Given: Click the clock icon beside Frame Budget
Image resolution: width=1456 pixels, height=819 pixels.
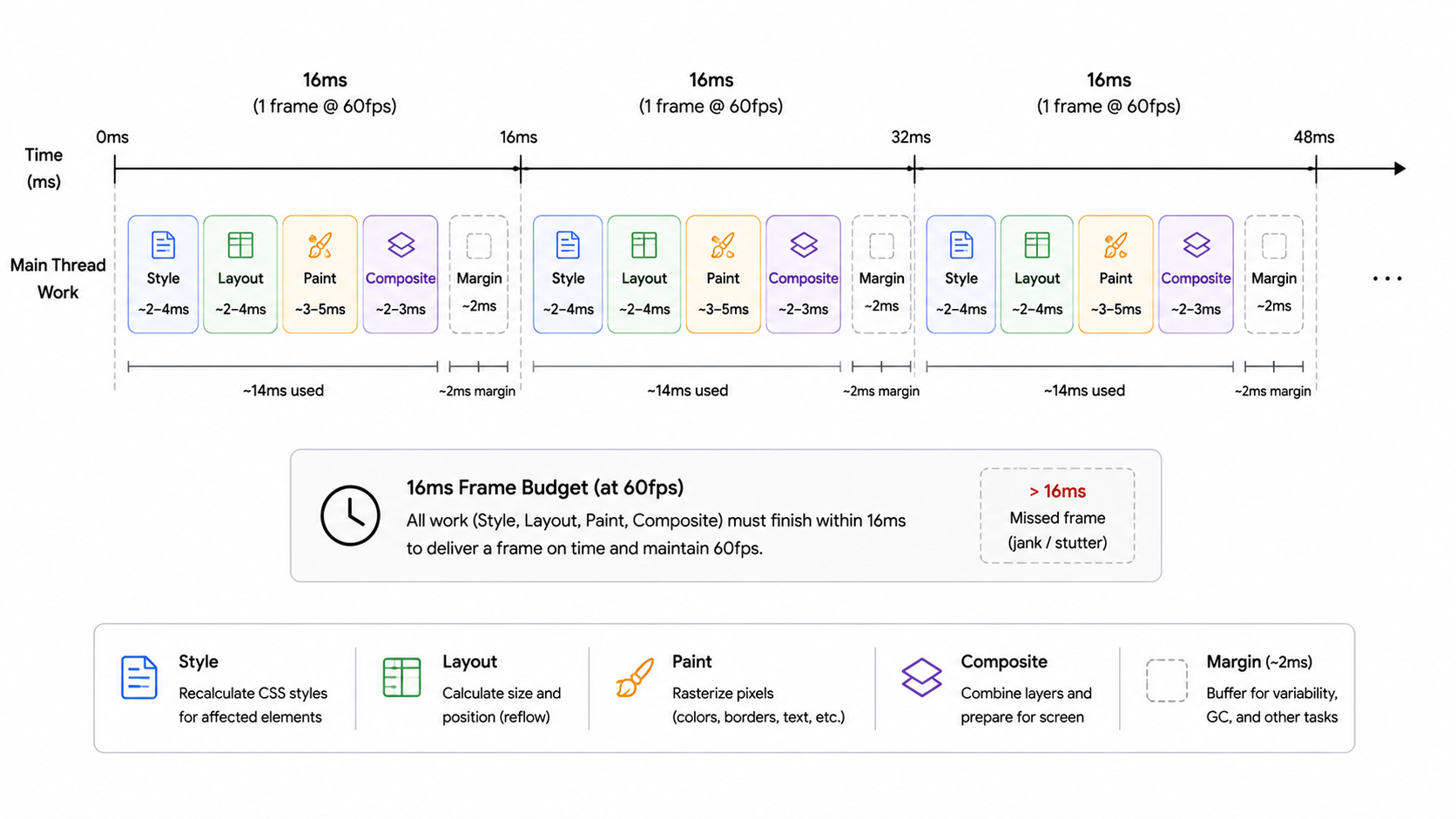Looking at the screenshot, I should coord(350,515).
